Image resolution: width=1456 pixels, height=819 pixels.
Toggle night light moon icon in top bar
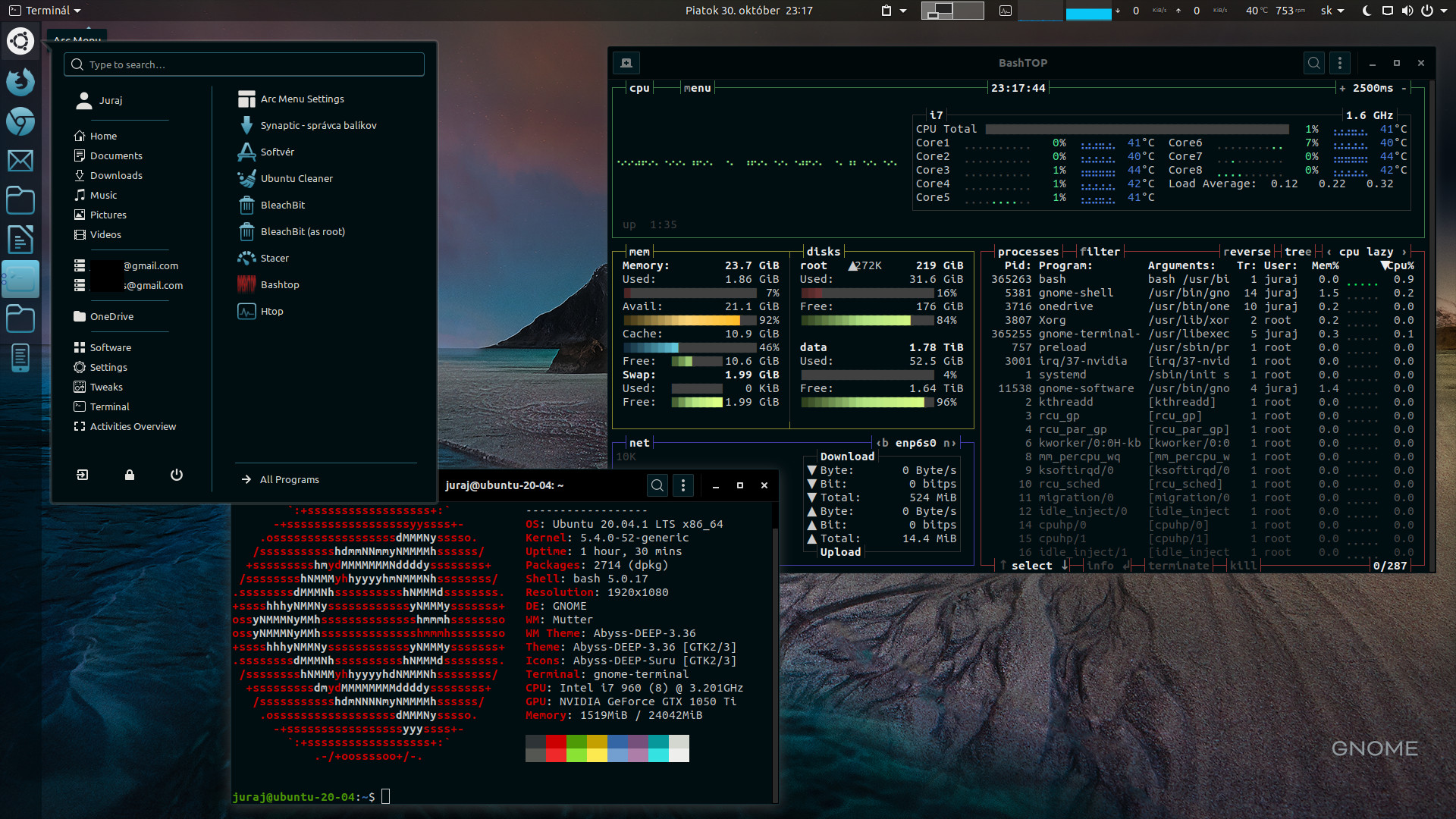point(1367,11)
